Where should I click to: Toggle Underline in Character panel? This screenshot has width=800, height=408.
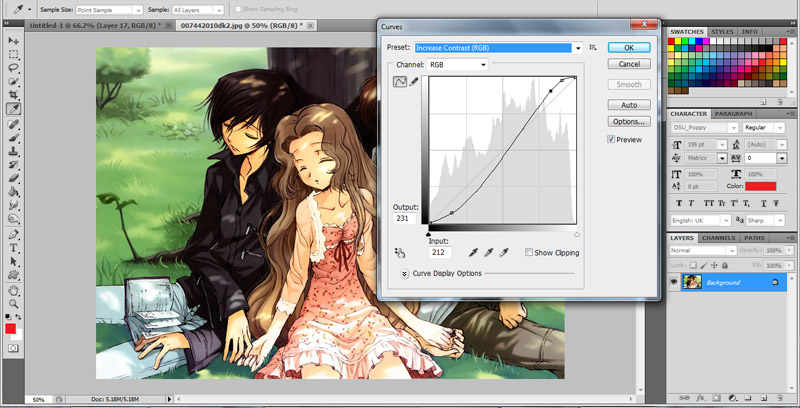(763, 203)
